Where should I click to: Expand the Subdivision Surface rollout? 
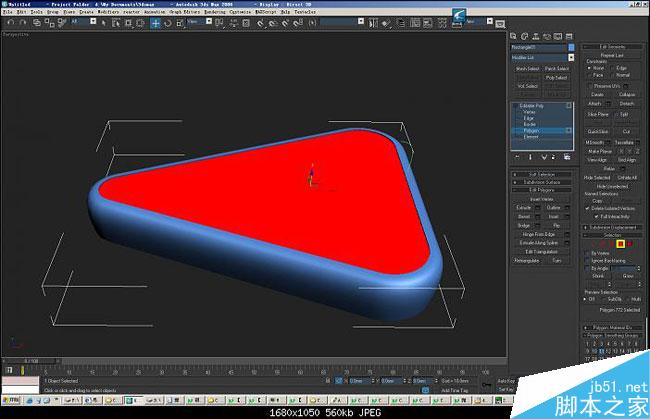pyautogui.click(x=541, y=181)
